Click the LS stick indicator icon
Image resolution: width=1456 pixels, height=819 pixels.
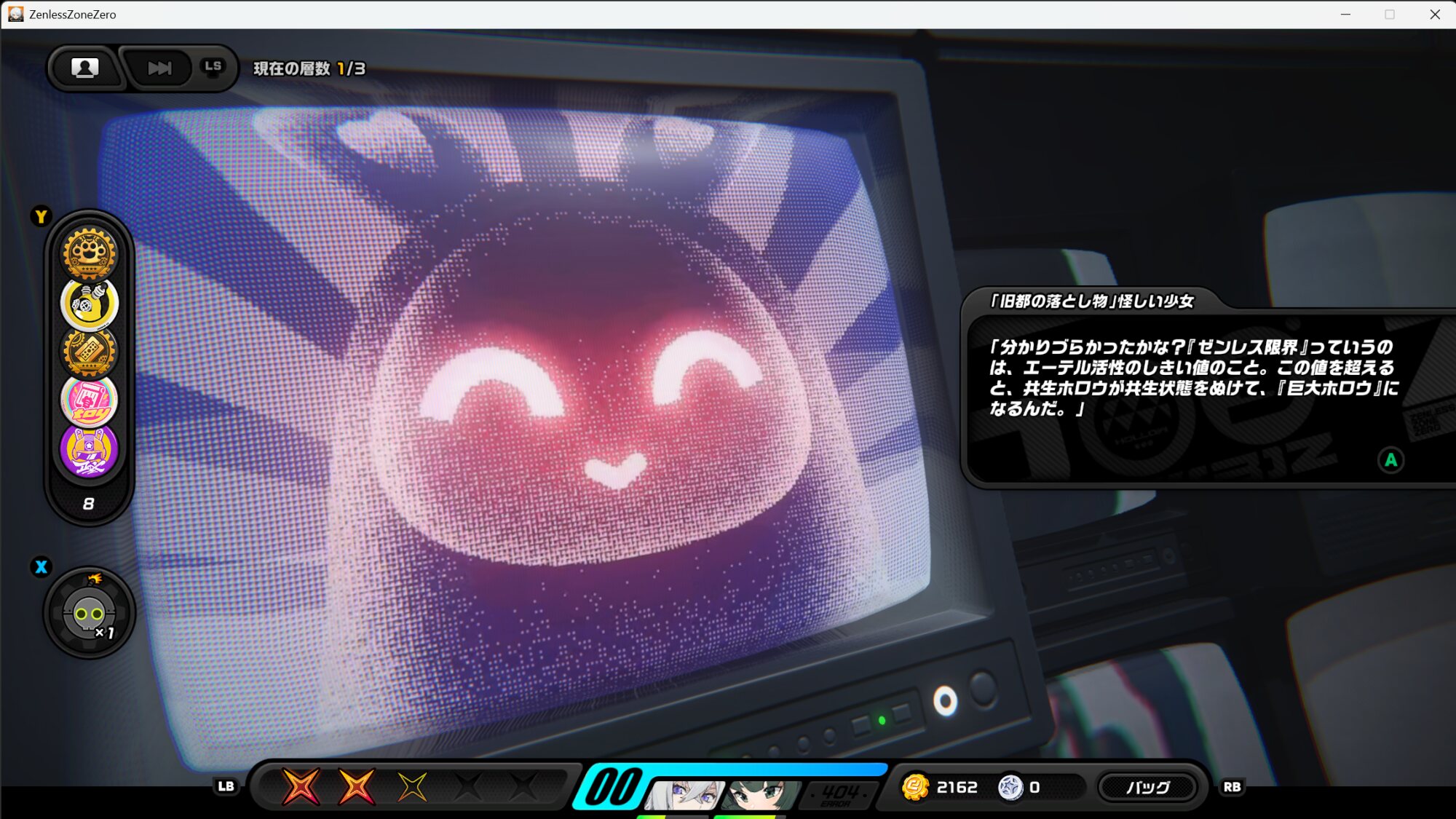[x=213, y=68]
